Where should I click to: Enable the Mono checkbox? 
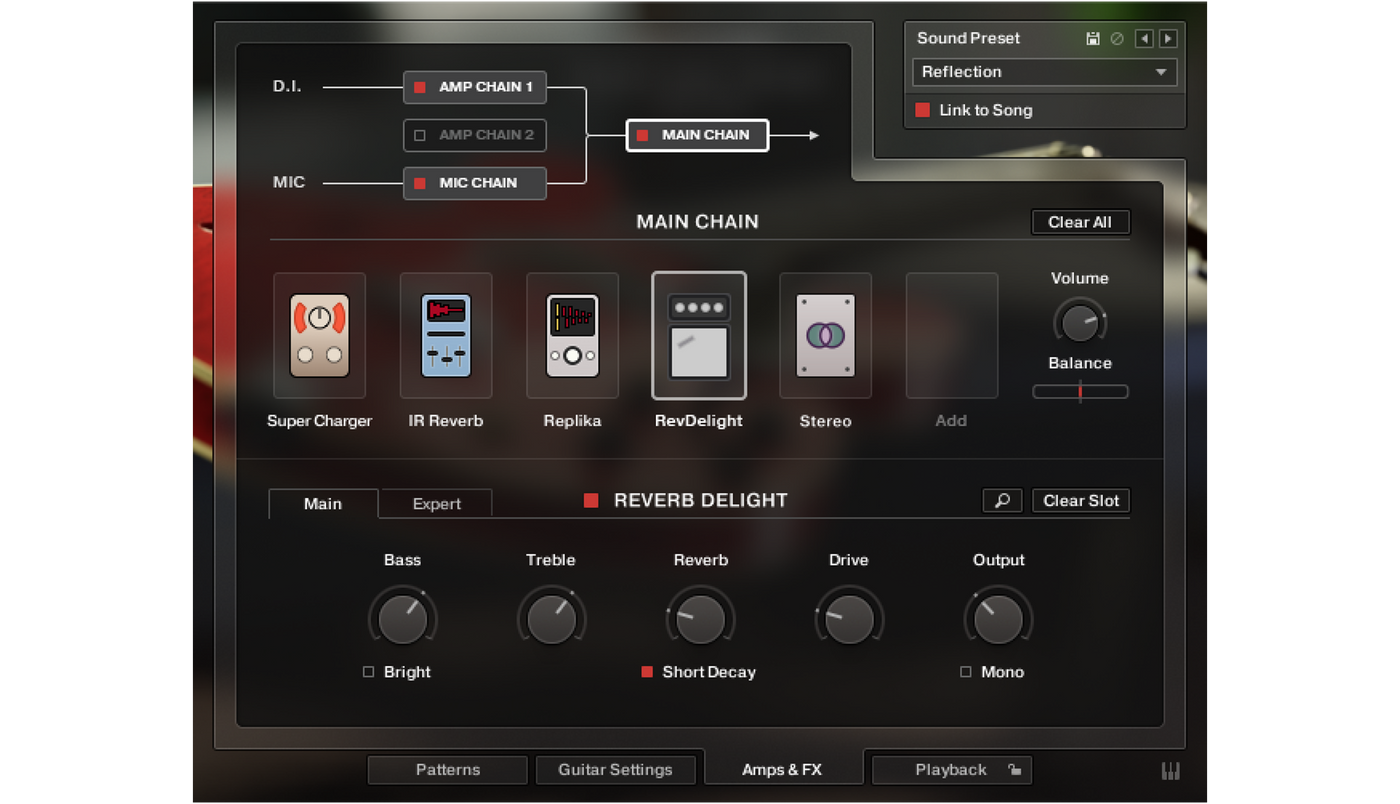click(966, 672)
